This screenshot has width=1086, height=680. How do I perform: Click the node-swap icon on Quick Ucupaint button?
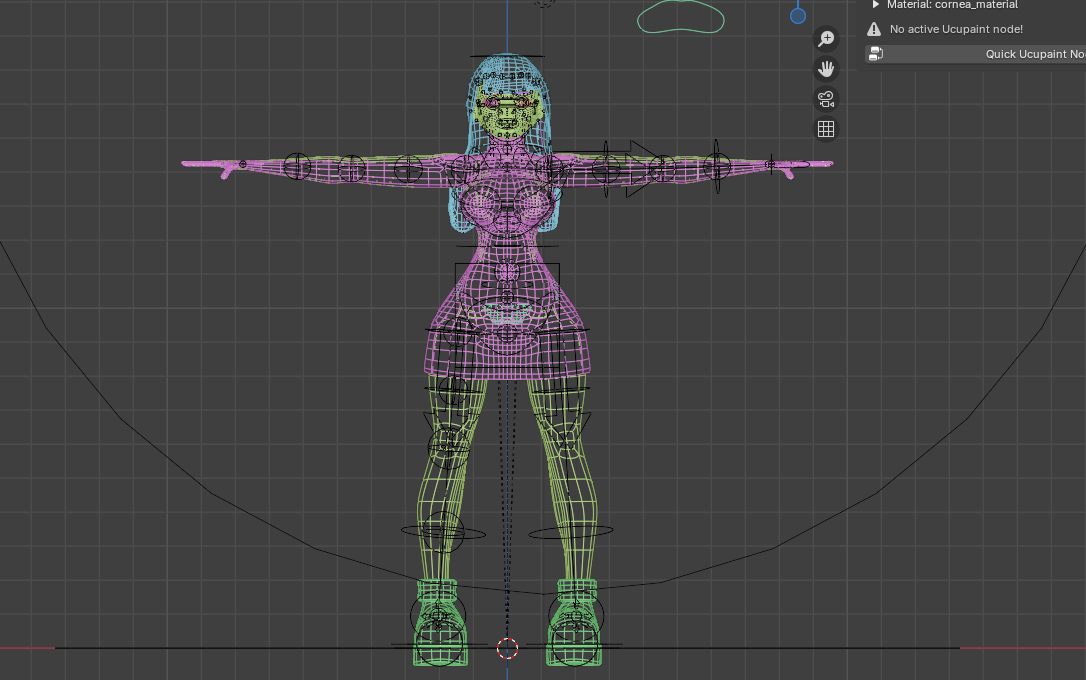coord(875,53)
